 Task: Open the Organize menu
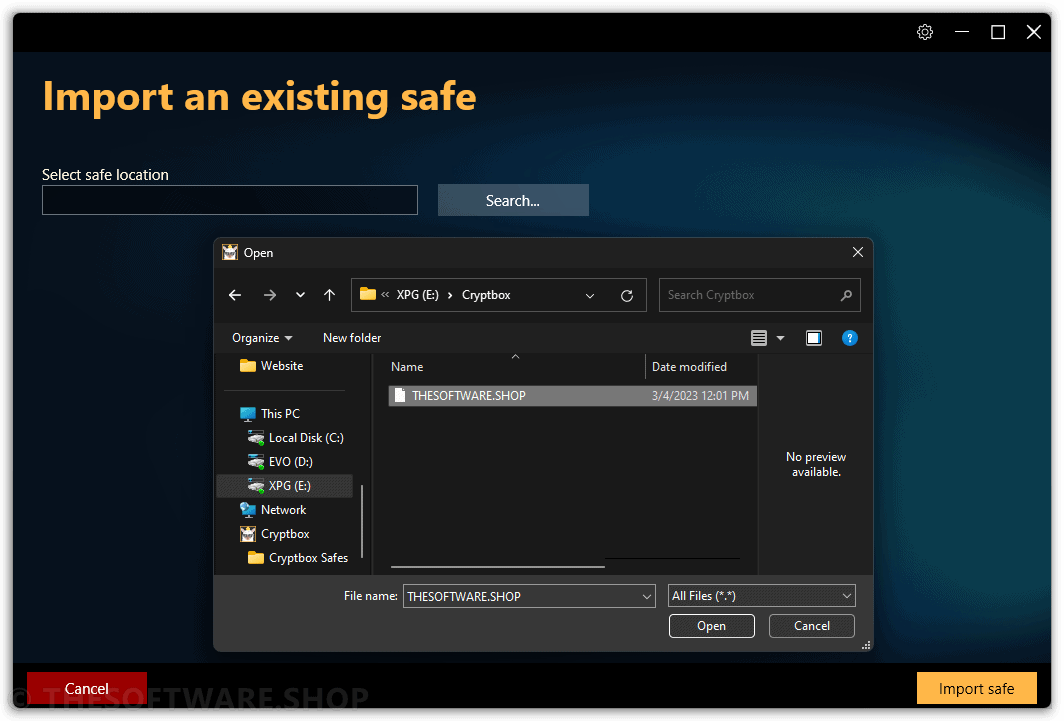coord(262,338)
